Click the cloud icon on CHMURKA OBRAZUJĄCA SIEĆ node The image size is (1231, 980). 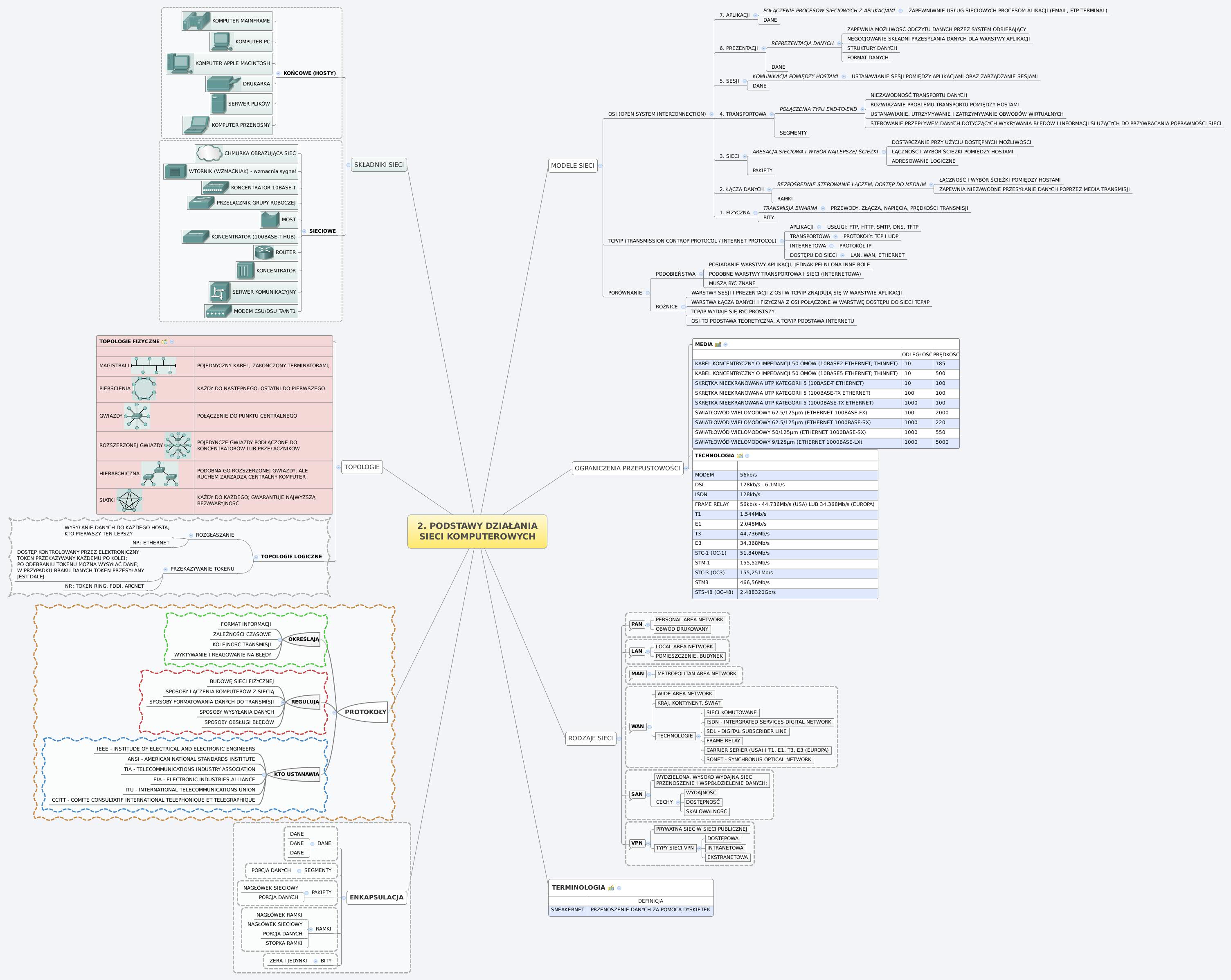pyautogui.click(x=209, y=153)
